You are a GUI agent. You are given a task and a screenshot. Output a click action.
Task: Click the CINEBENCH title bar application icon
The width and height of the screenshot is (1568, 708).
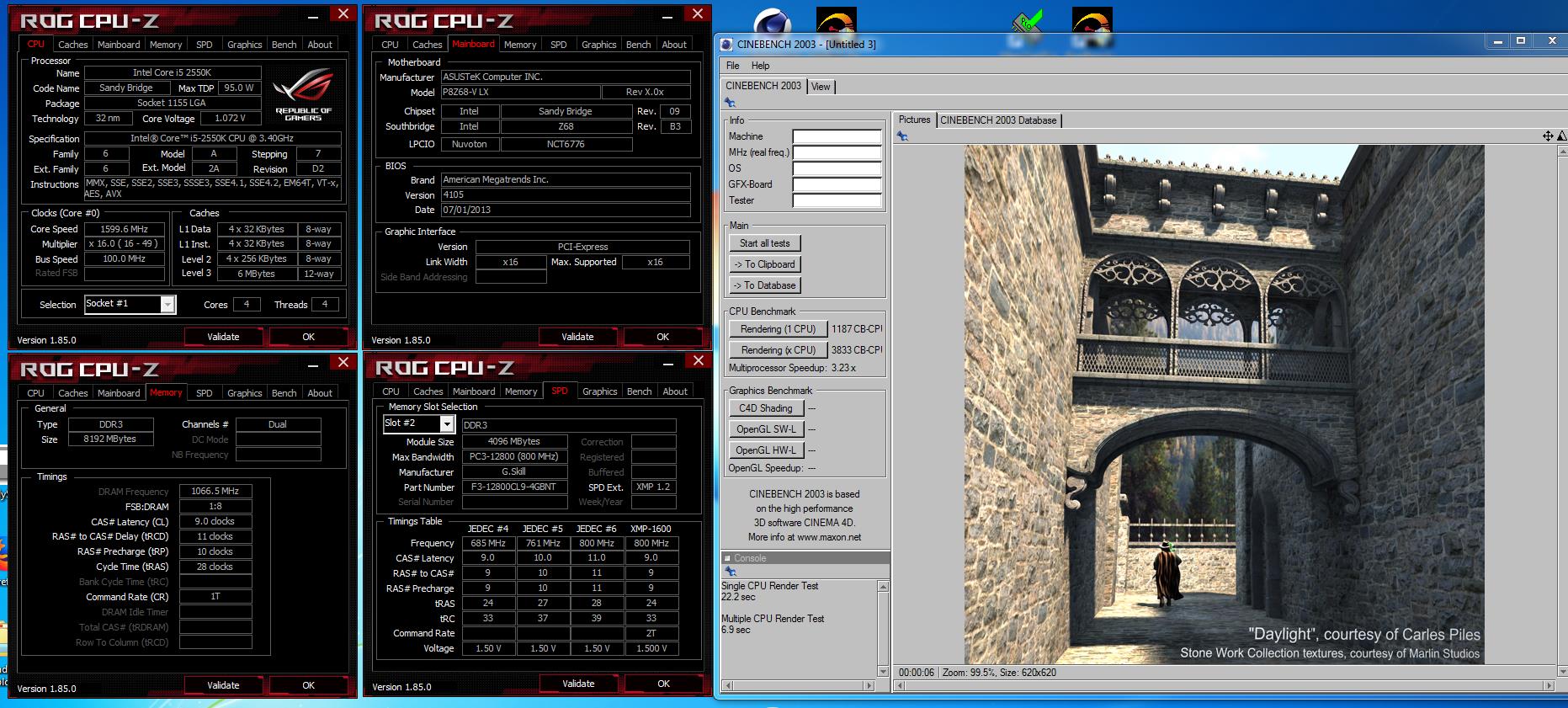click(727, 45)
